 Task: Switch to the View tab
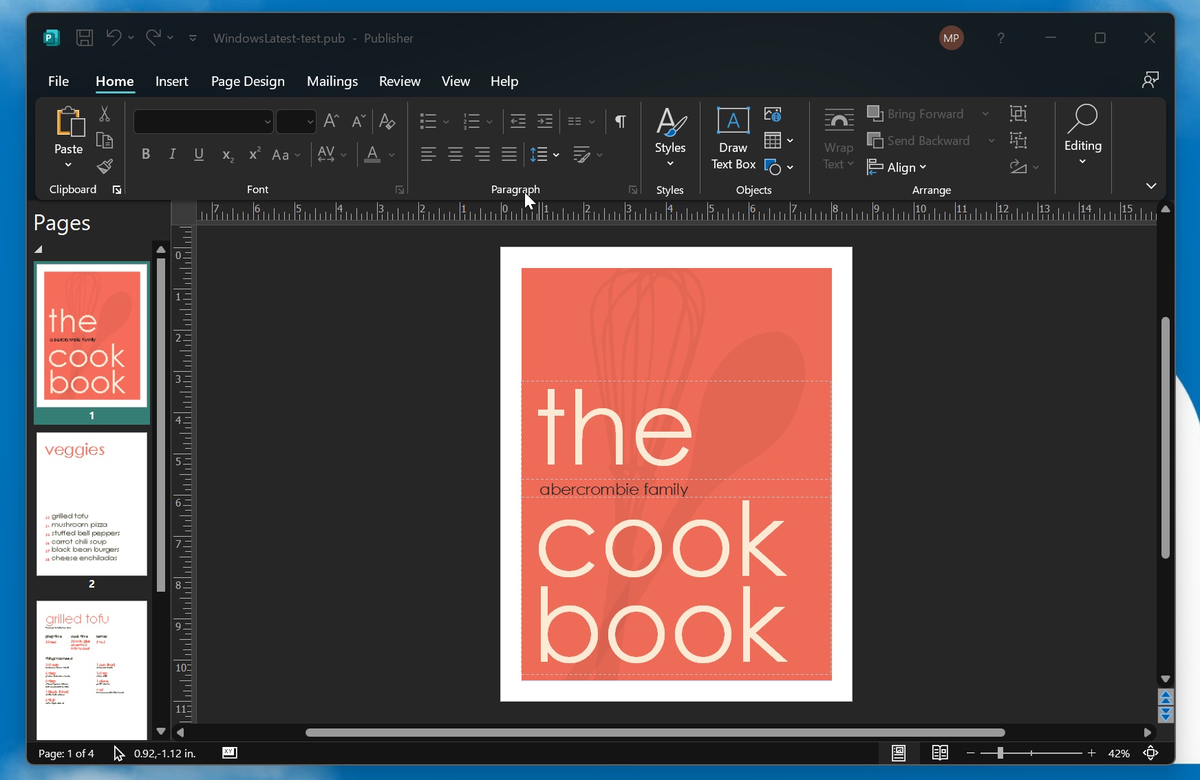[x=456, y=81]
